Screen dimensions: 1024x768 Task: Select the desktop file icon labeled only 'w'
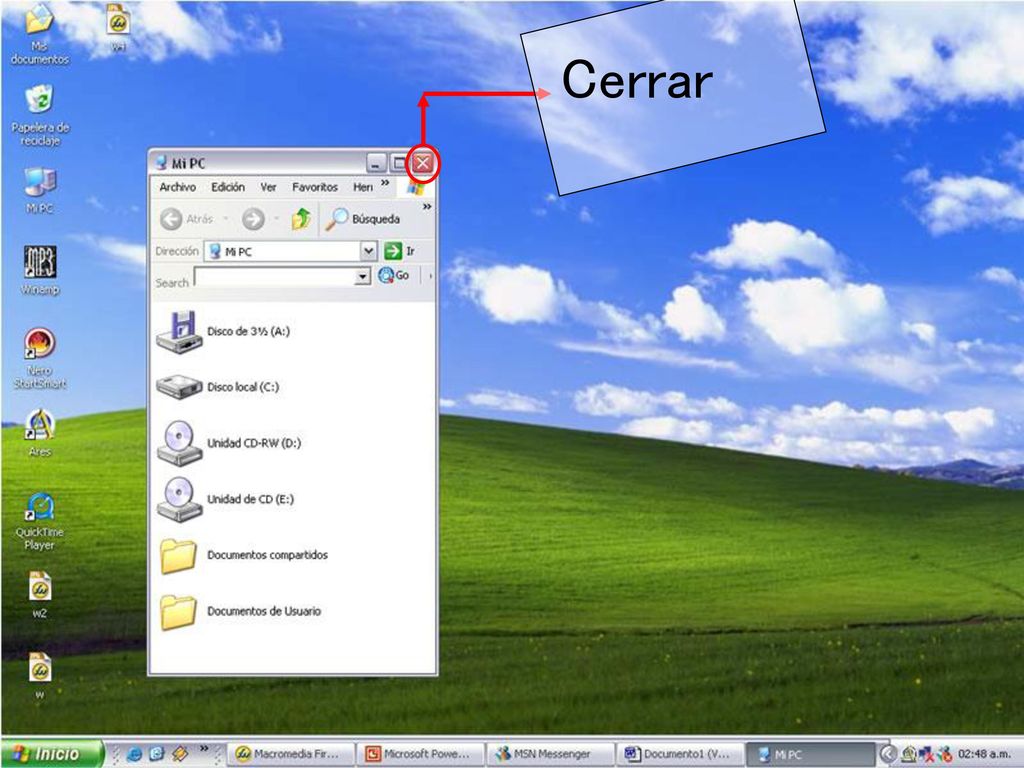pos(40,675)
